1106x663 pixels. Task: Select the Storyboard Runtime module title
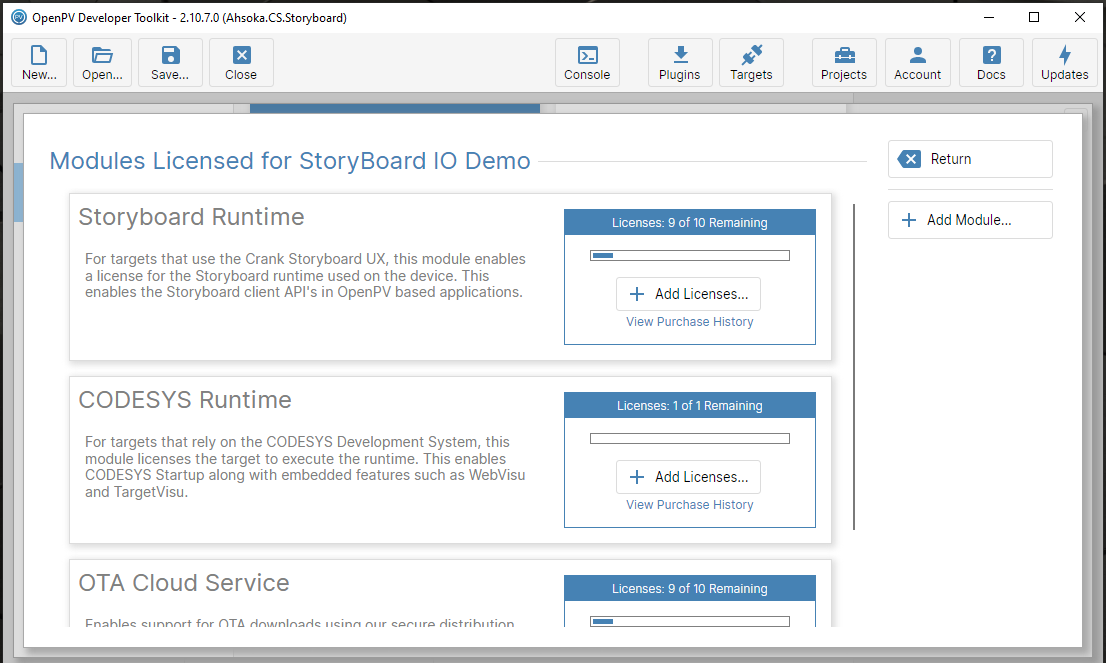pos(191,217)
